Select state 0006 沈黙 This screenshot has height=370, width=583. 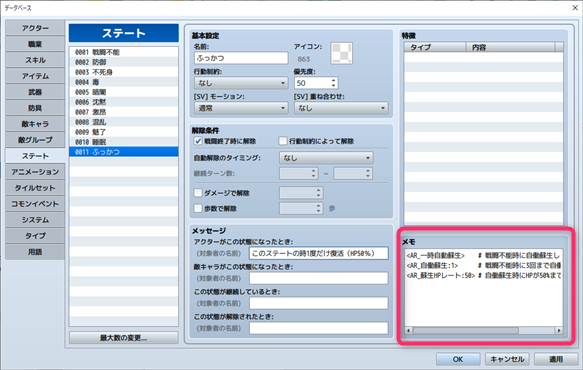click(123, 102)
